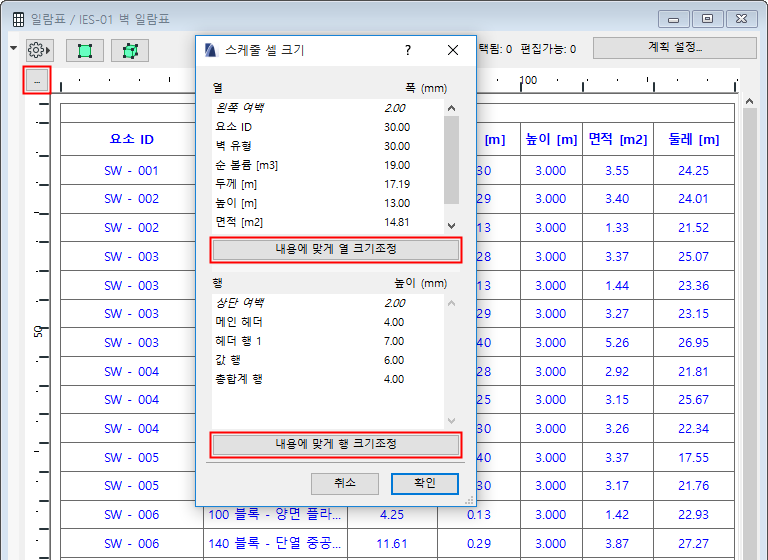The height and width of the screenshot is (560, 768).
Task: Select 벽 유형 row in column list
Action: pos(328,146)
